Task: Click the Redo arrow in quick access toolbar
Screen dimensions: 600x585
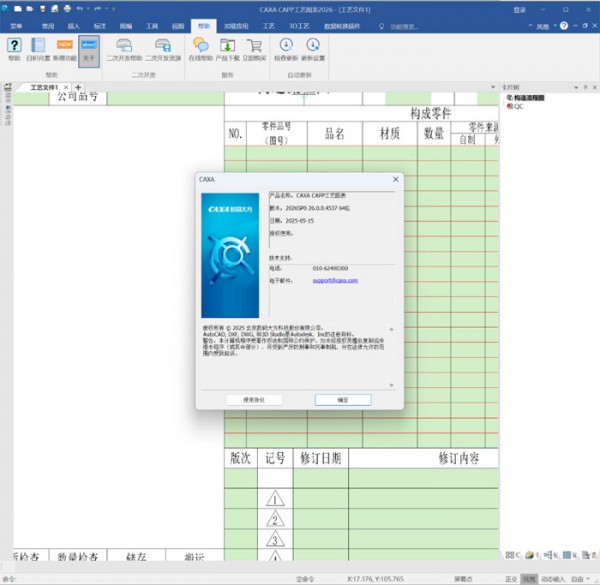Action: [97, 8]
